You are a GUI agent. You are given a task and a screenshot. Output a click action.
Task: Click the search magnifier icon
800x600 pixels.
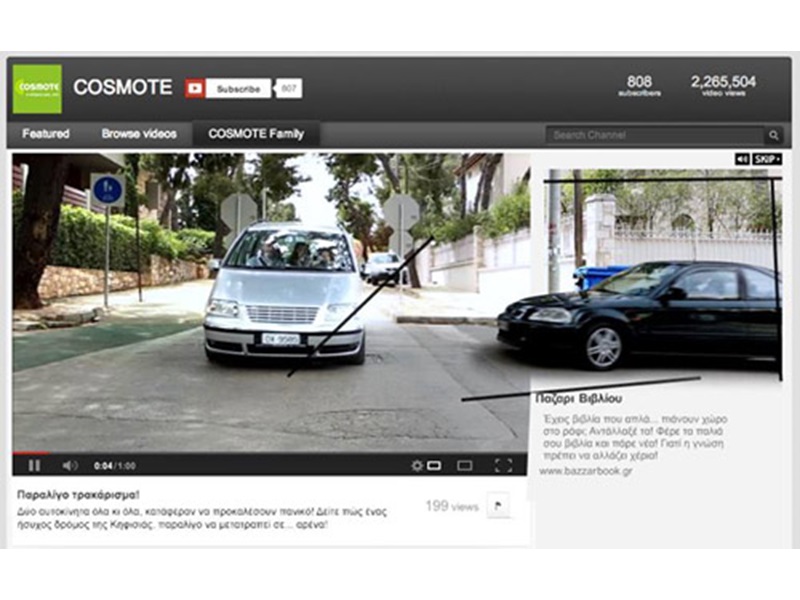773,135
